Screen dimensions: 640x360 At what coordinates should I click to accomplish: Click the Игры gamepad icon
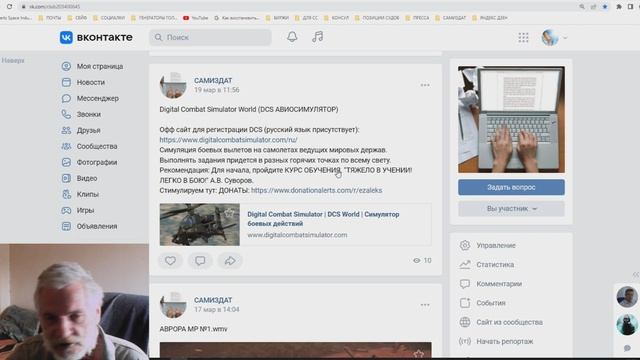click(x=66, y=210)
